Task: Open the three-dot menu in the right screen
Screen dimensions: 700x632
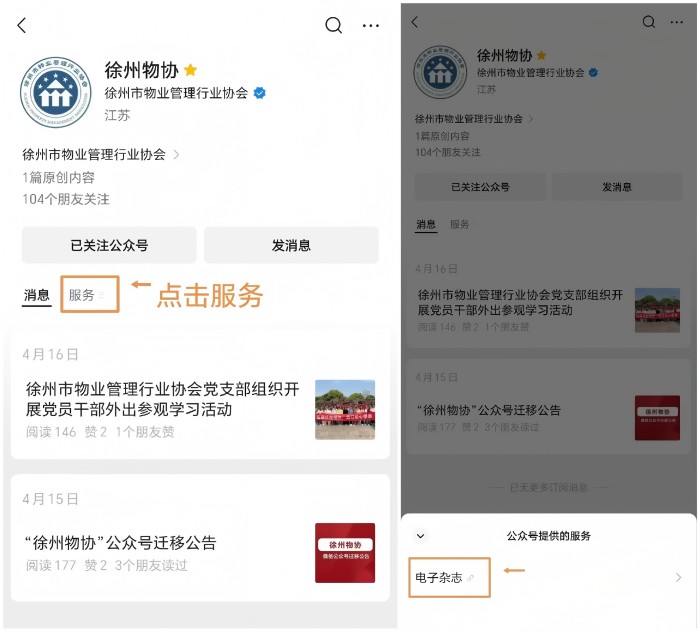Action: point(676,22)
